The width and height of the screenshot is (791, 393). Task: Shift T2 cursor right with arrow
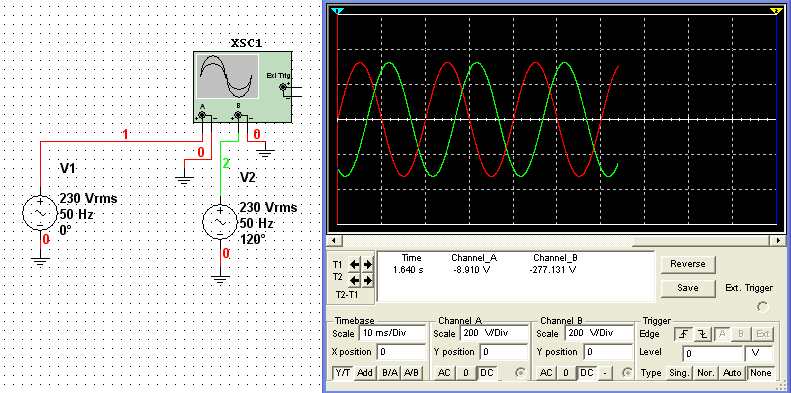[x=368, y=279]
